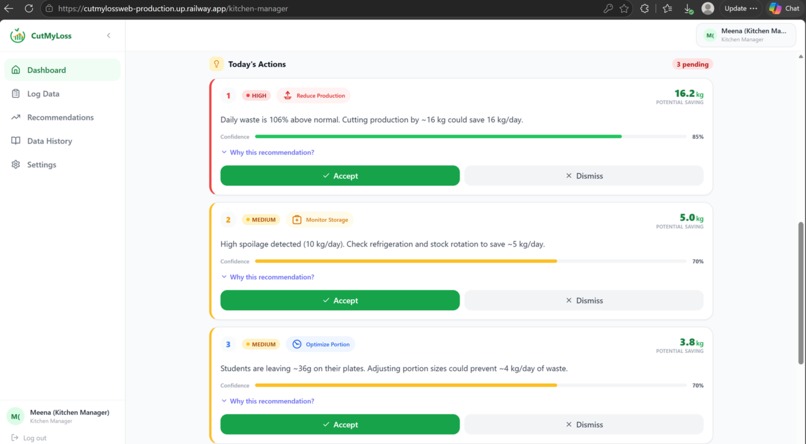Viewport: 806px width, 444px height.
Task: Bookmark the page with the star icon
Action: coord(624,8)
